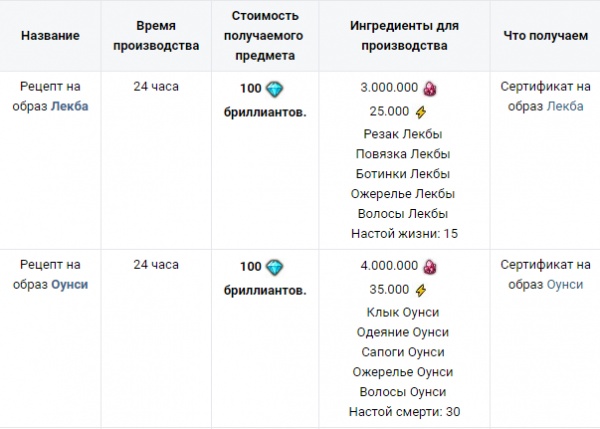Click the lightning bolt icon beside 25.000
Screen dimensions: 600x429
(x=421, y=111)
